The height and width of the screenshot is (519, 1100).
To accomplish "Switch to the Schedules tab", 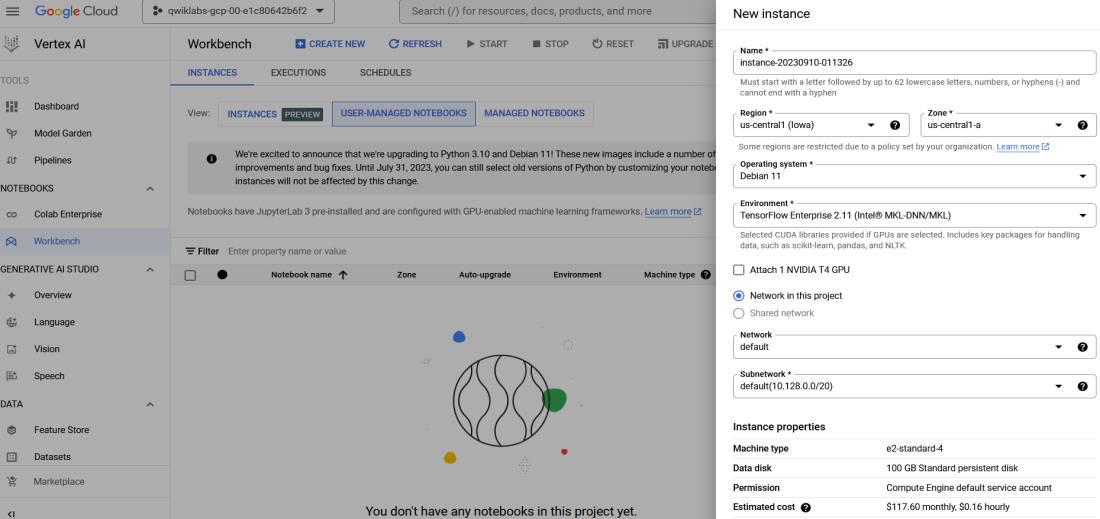I will tap(385, 73).
